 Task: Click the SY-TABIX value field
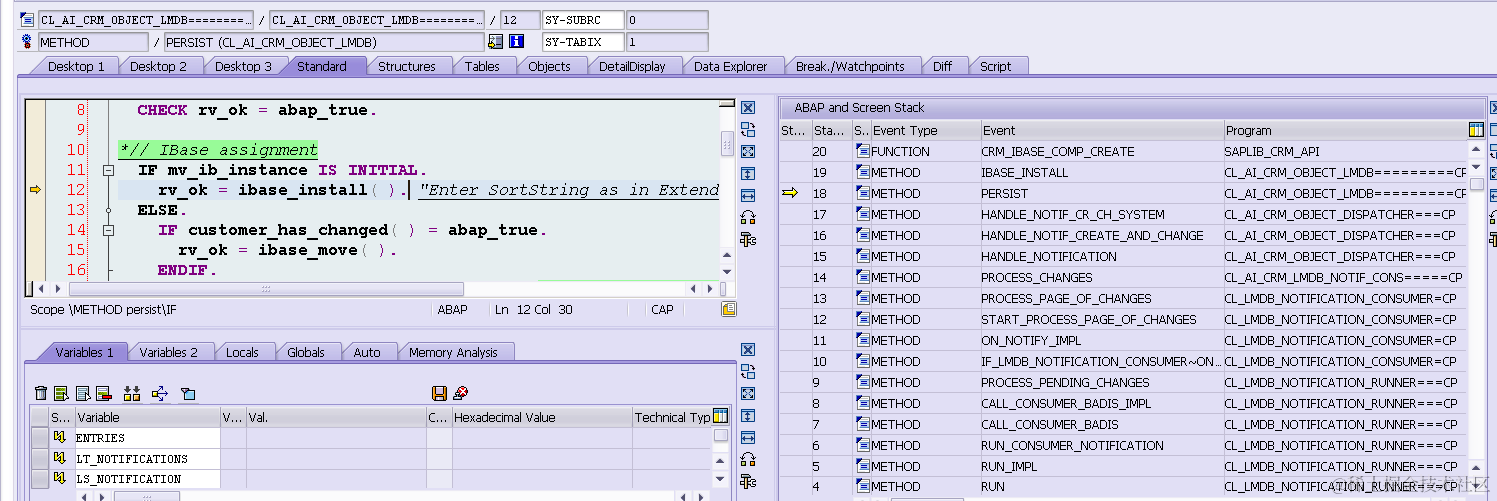[x=667, y=42]
